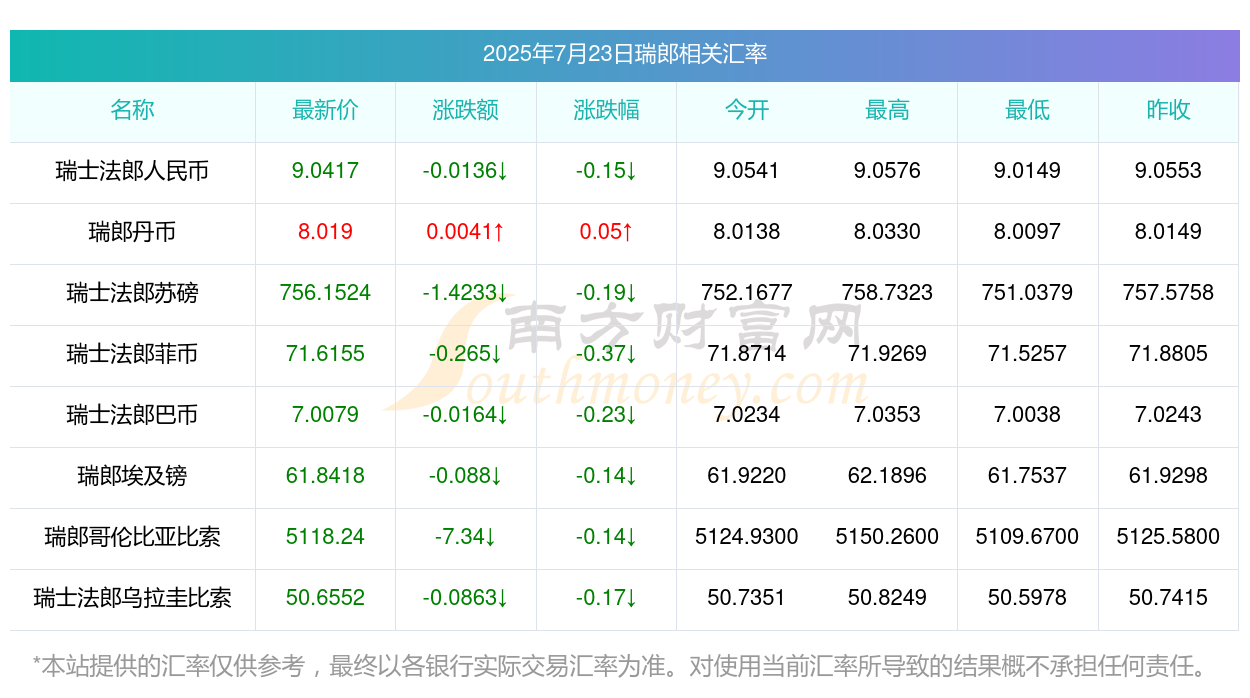Screen dimensions: 1250x698
Task: Click high value 8.0330
Action: 887,232
